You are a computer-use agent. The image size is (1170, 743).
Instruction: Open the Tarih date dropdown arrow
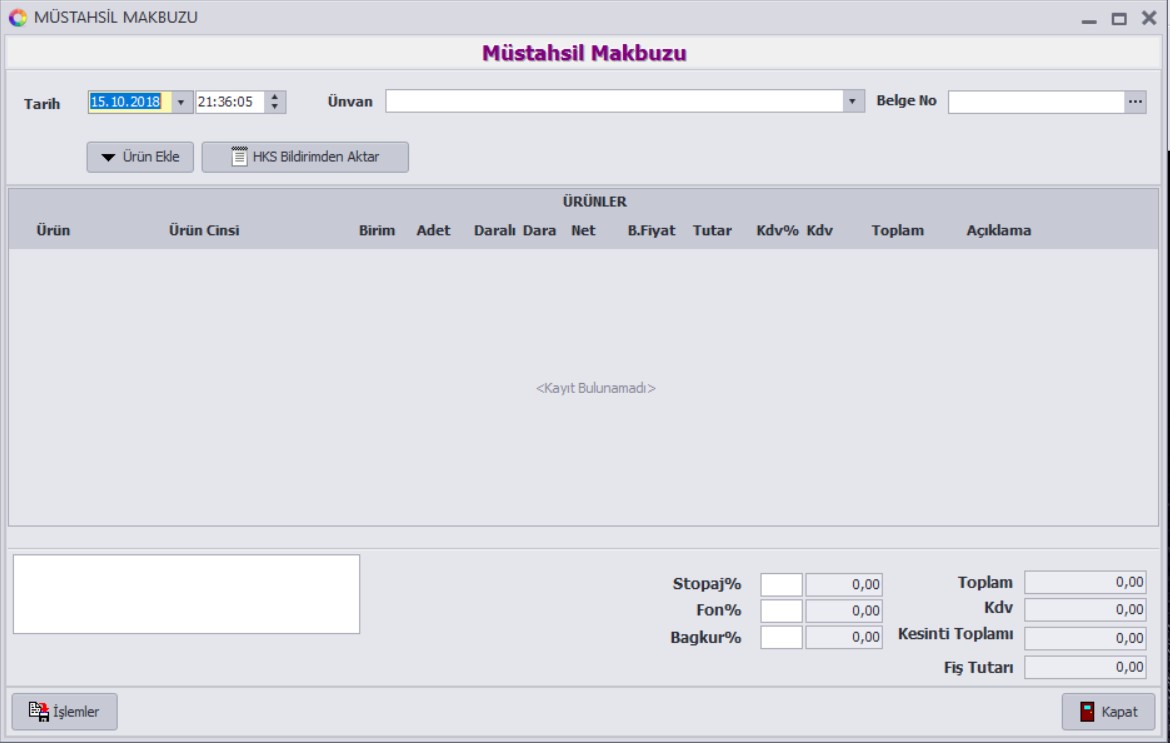point(181,102)
